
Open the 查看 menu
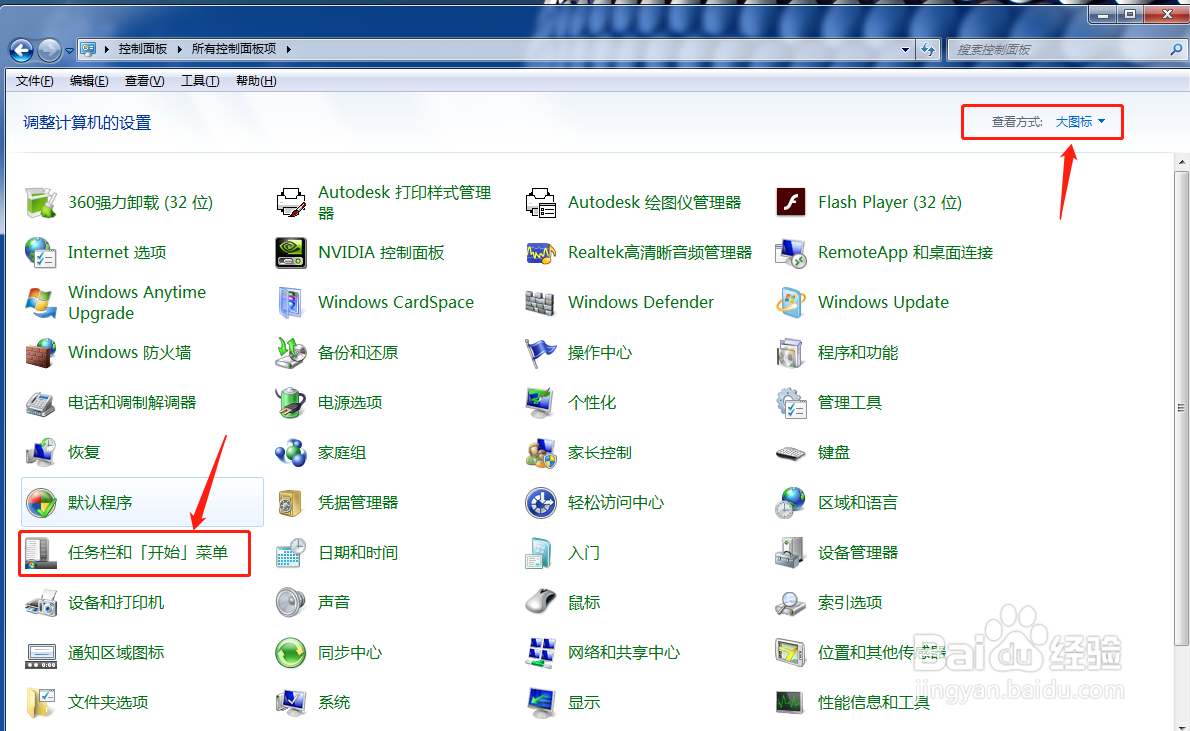pos(143,81)
